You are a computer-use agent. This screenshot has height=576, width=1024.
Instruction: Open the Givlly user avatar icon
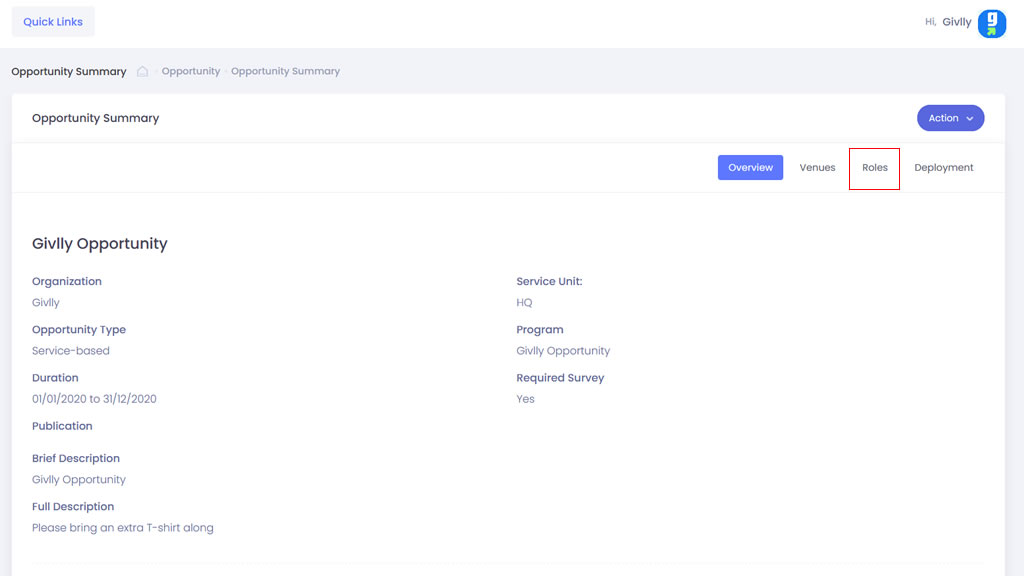(991, 23)
